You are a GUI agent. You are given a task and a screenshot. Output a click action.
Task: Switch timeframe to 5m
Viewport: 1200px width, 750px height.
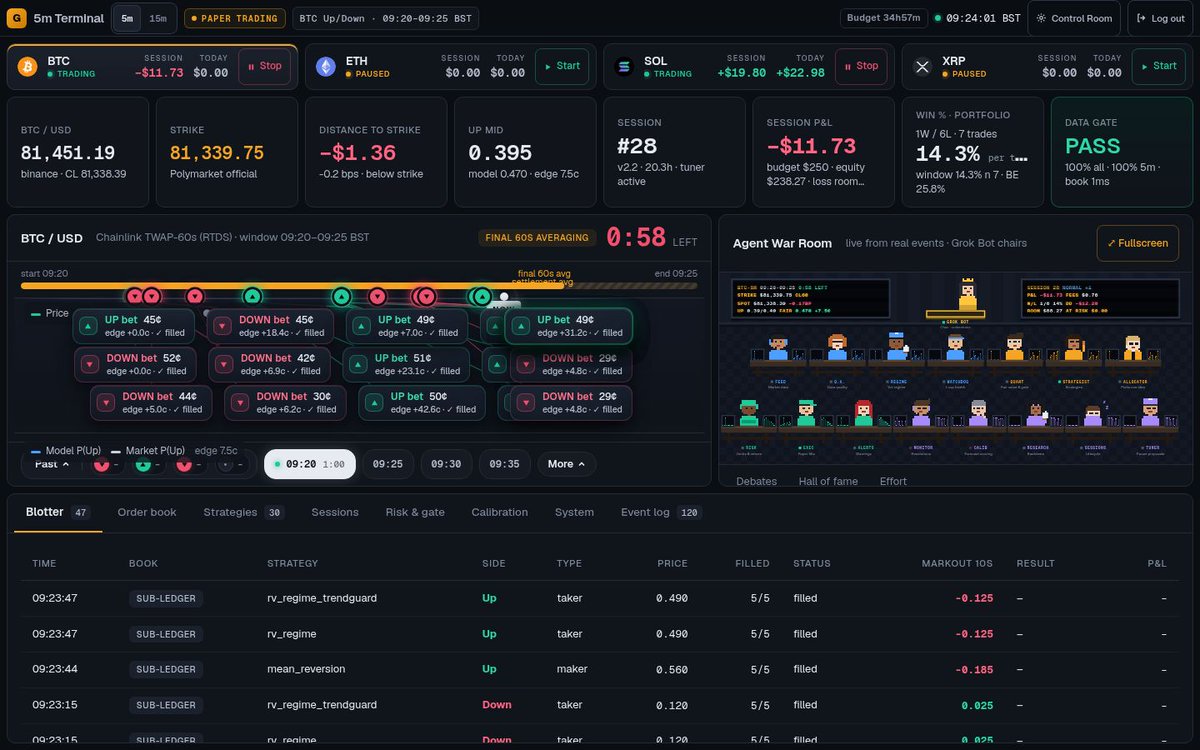coord(127,18)
